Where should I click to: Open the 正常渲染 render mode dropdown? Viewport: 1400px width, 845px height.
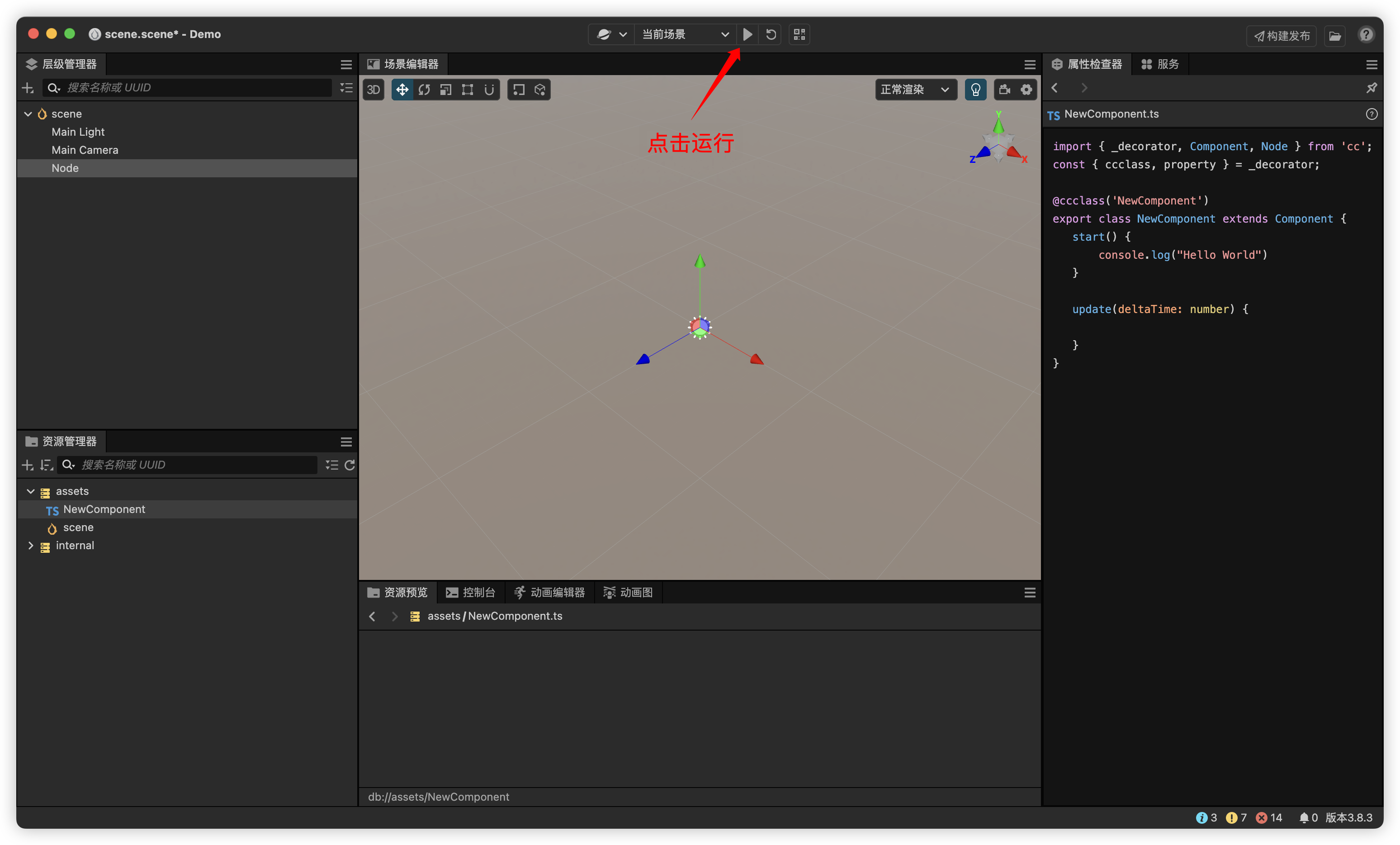(x=915, y=90)
